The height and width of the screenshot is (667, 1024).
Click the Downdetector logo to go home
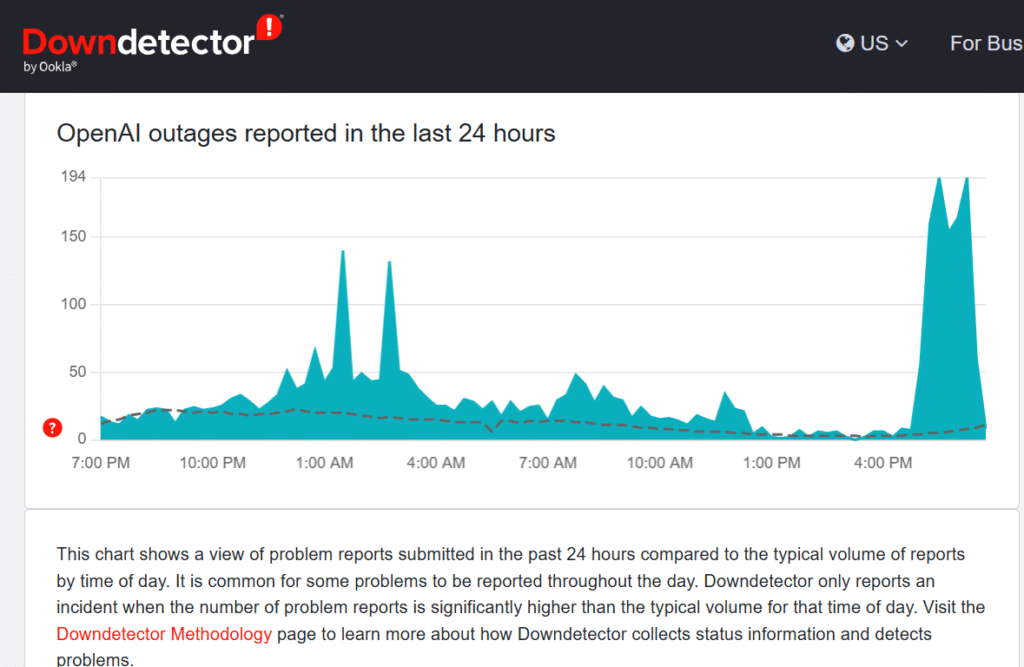click(x=140, y=38)
